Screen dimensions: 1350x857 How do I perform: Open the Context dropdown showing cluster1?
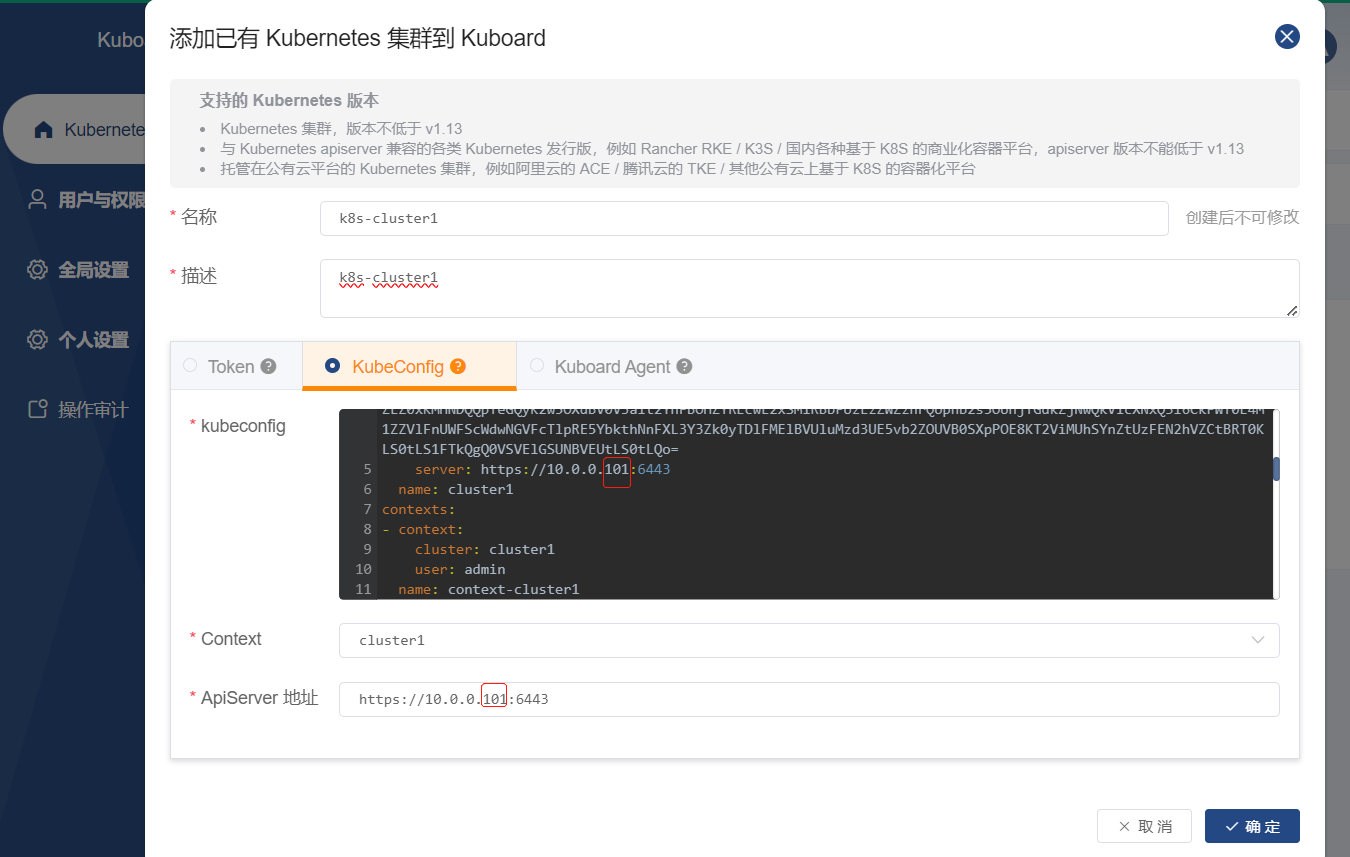[809, 640]
